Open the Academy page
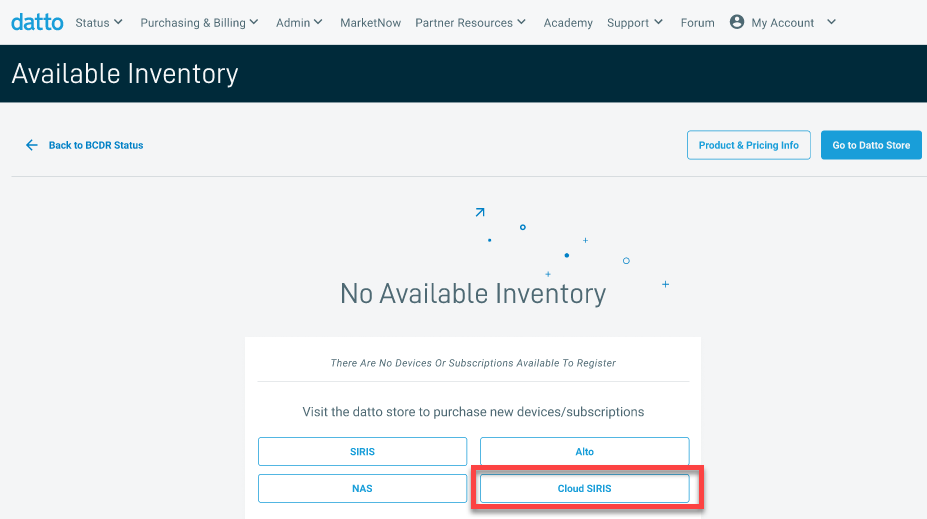Image resolution: width=927 pixels, height=519 pixels. pos(568,22)
